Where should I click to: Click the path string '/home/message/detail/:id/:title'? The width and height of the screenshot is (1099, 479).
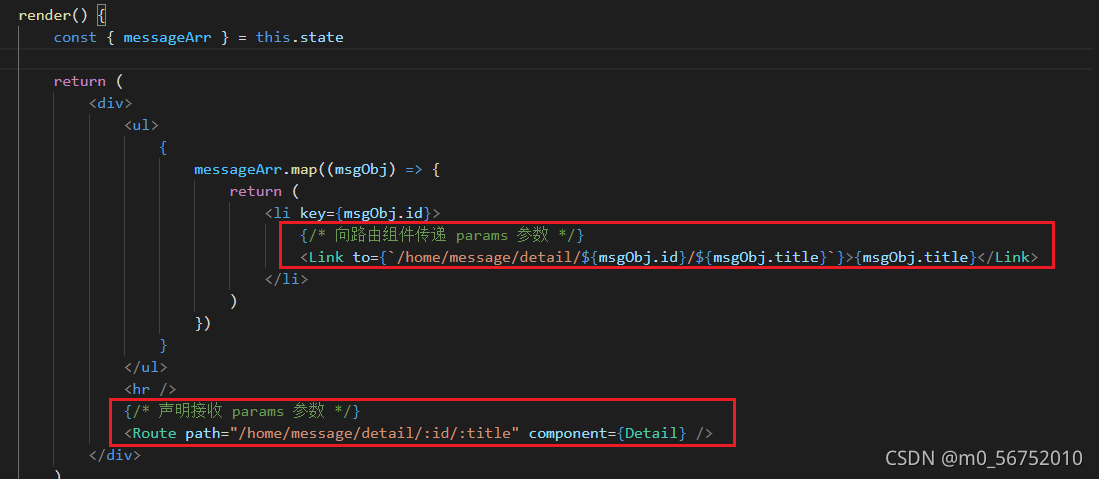click(375, 433)
